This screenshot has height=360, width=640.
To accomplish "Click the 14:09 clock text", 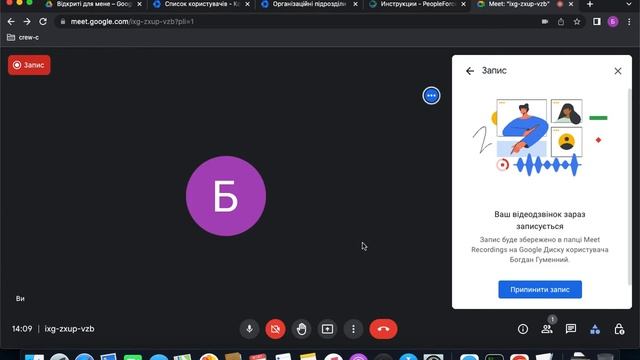I will [22, 329].
